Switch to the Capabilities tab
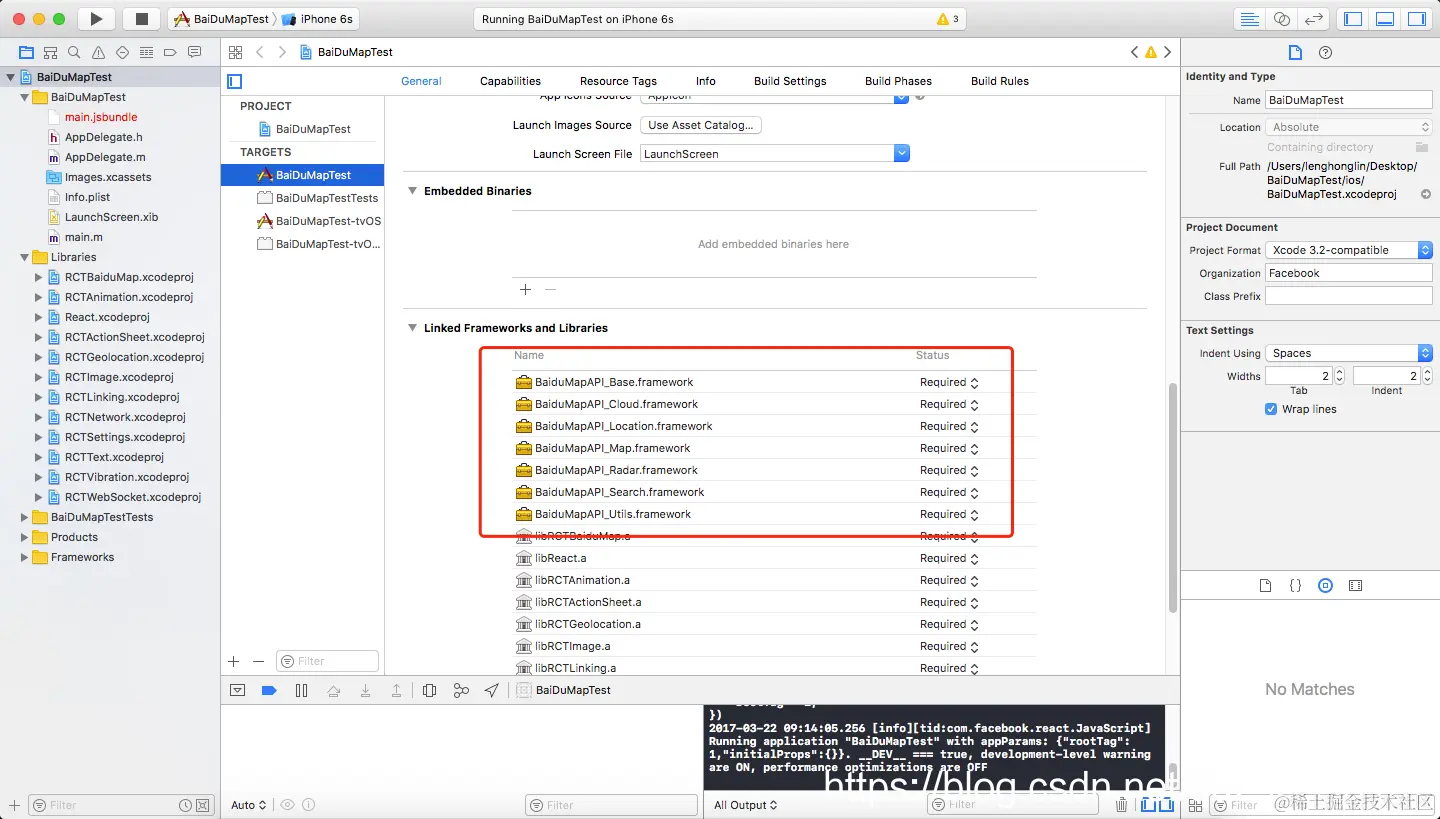Viewport: 1440px width, 819px height. [x=510, y=81]
